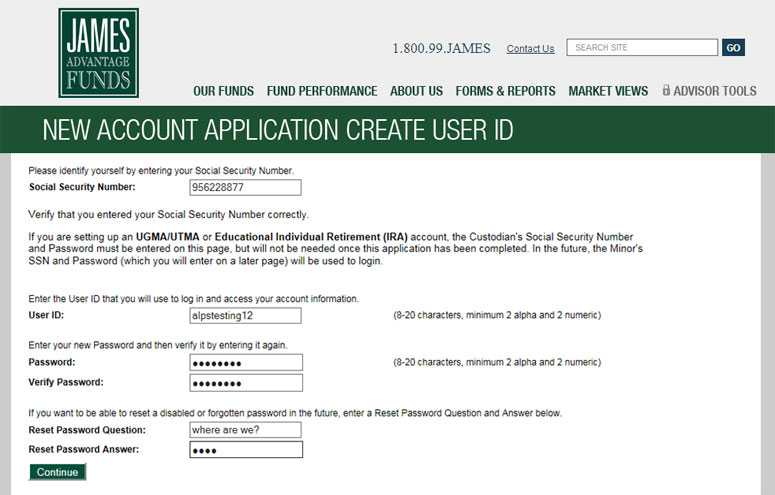This screenshot has width=775, height=495.
Task: Open the Advisor Tools menu label
Action: [715, 91]
